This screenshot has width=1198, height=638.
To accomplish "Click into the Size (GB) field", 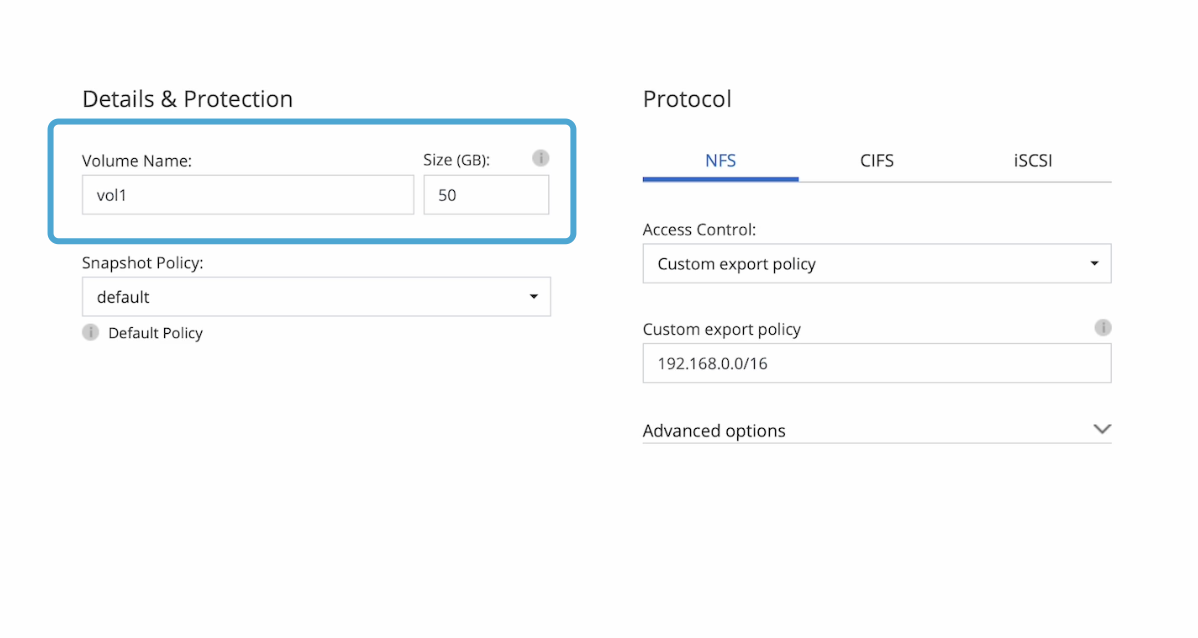I will [486, 195].
